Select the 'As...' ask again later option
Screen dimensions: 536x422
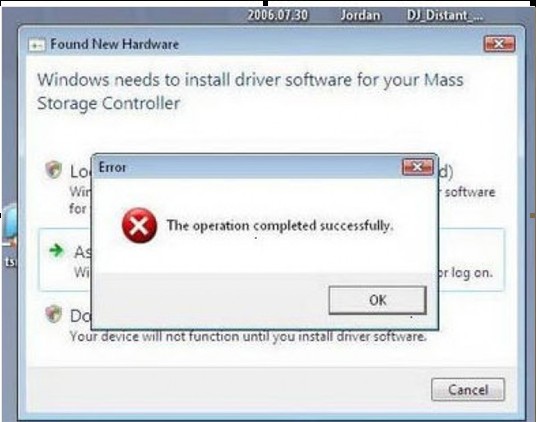click(65, 260)
